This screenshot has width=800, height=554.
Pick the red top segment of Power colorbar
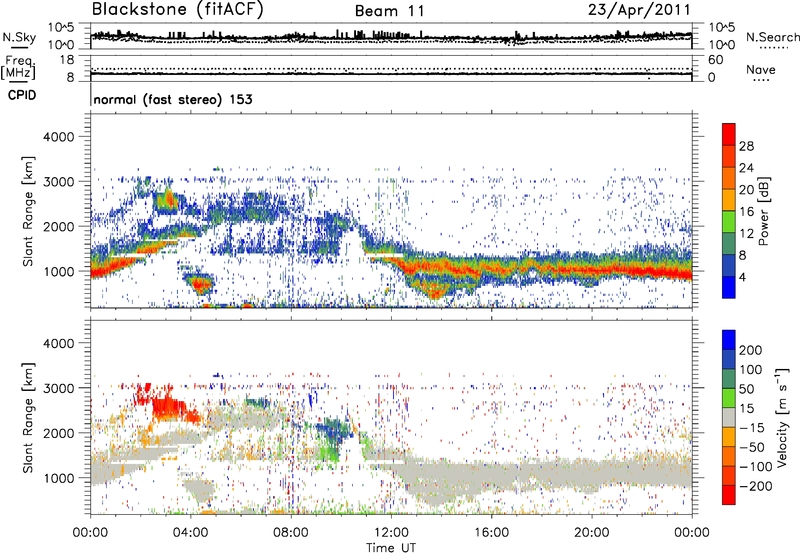[x=729, y=134]
